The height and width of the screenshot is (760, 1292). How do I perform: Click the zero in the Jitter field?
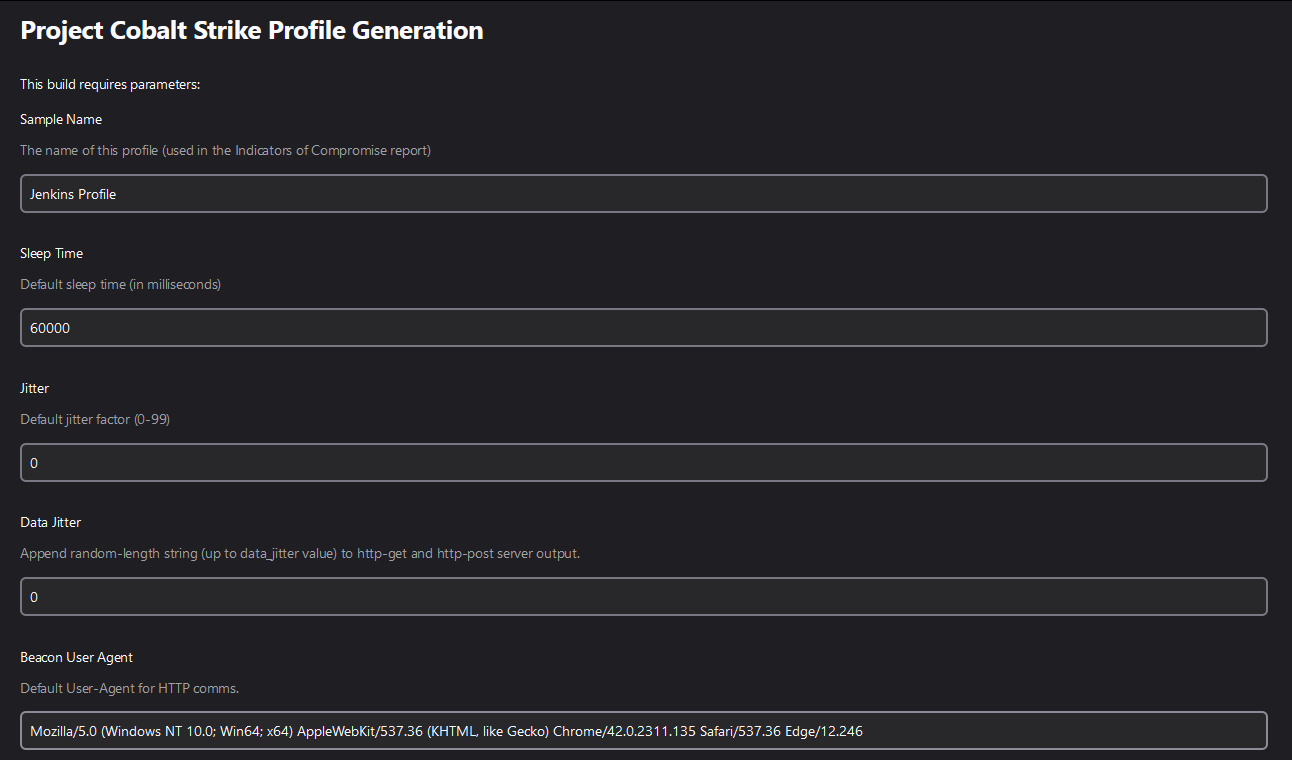pos(33,462)
